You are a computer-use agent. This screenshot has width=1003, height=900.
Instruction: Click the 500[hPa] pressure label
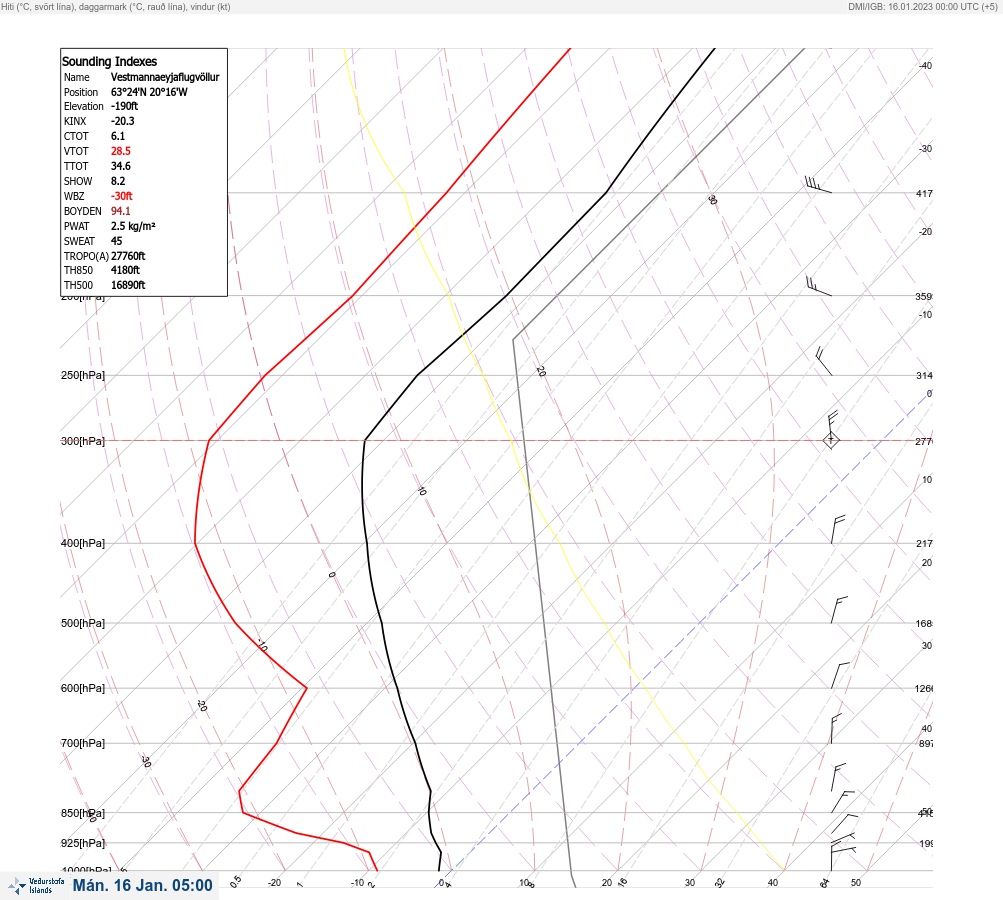[83, 623]
